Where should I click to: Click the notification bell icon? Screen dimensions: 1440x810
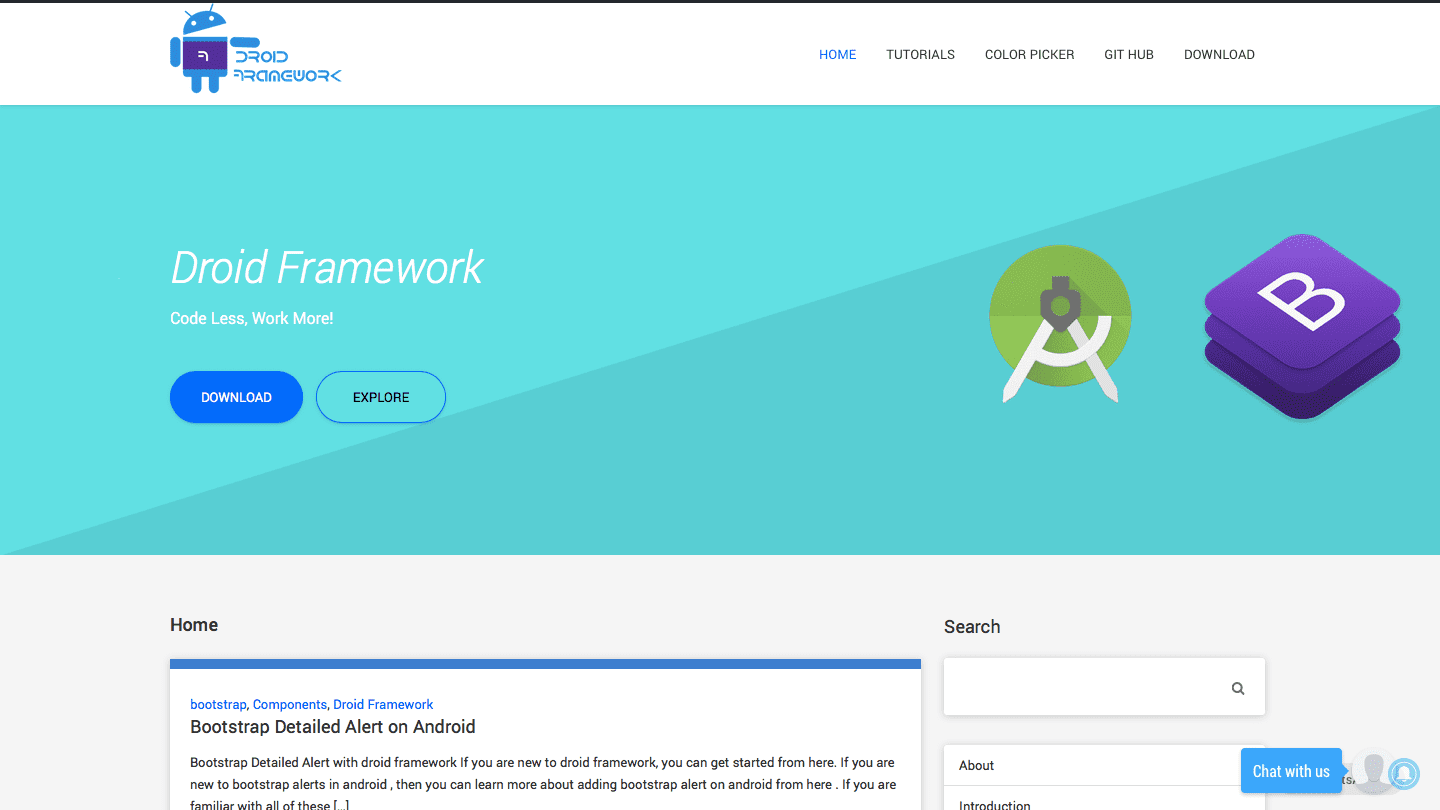pos(1404,773)
